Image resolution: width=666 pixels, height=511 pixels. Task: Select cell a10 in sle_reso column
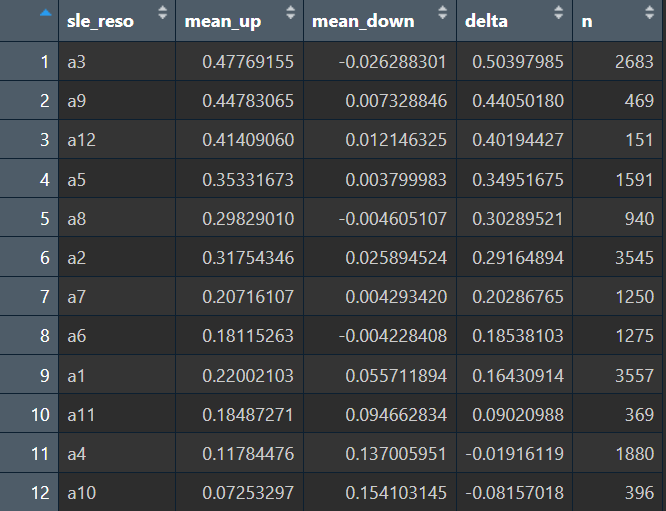click(x=117, y=492)
